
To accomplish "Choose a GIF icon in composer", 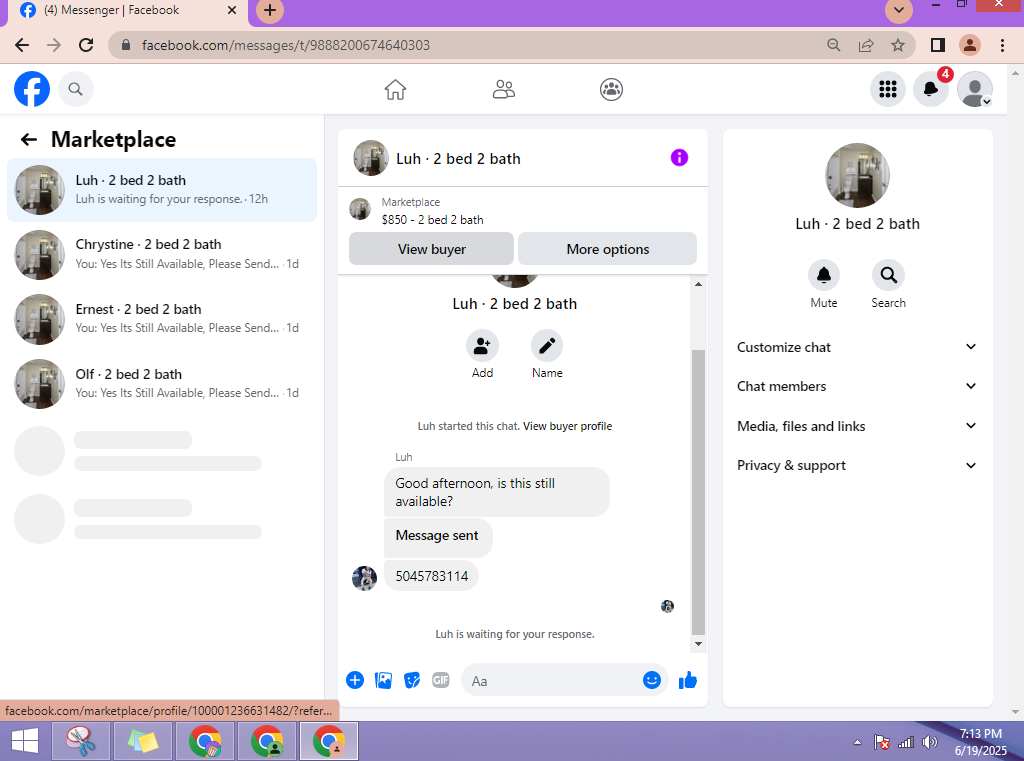I will coord(441,681).
